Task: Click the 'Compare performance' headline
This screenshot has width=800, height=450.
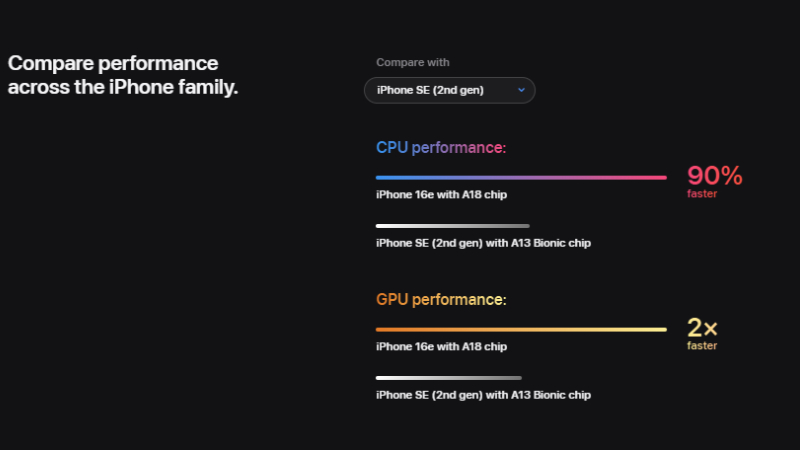Action: (x=113, y=63)
